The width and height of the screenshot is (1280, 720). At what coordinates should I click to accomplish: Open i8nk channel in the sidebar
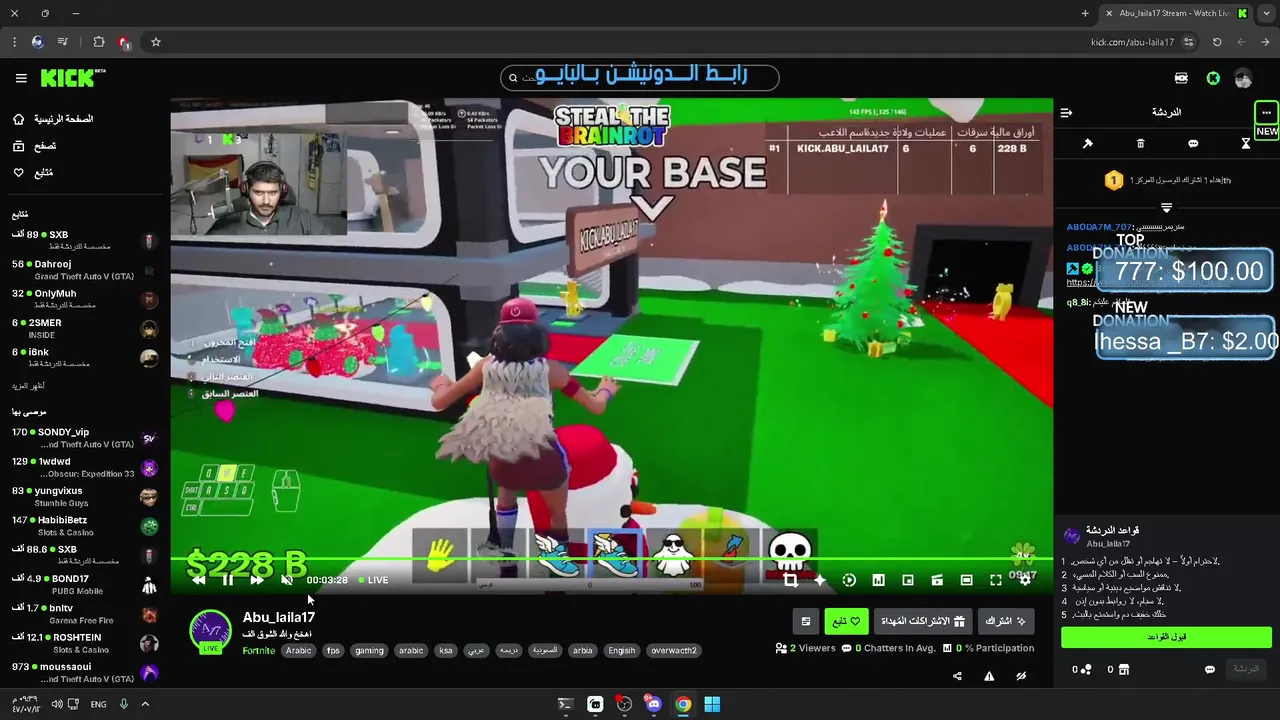click(84, 357)
